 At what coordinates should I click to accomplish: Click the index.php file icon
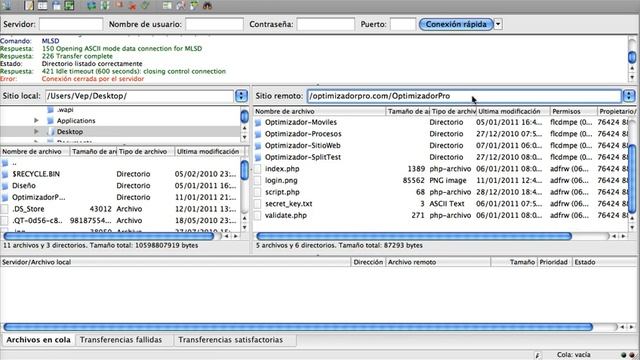click(x=258, y=169)
